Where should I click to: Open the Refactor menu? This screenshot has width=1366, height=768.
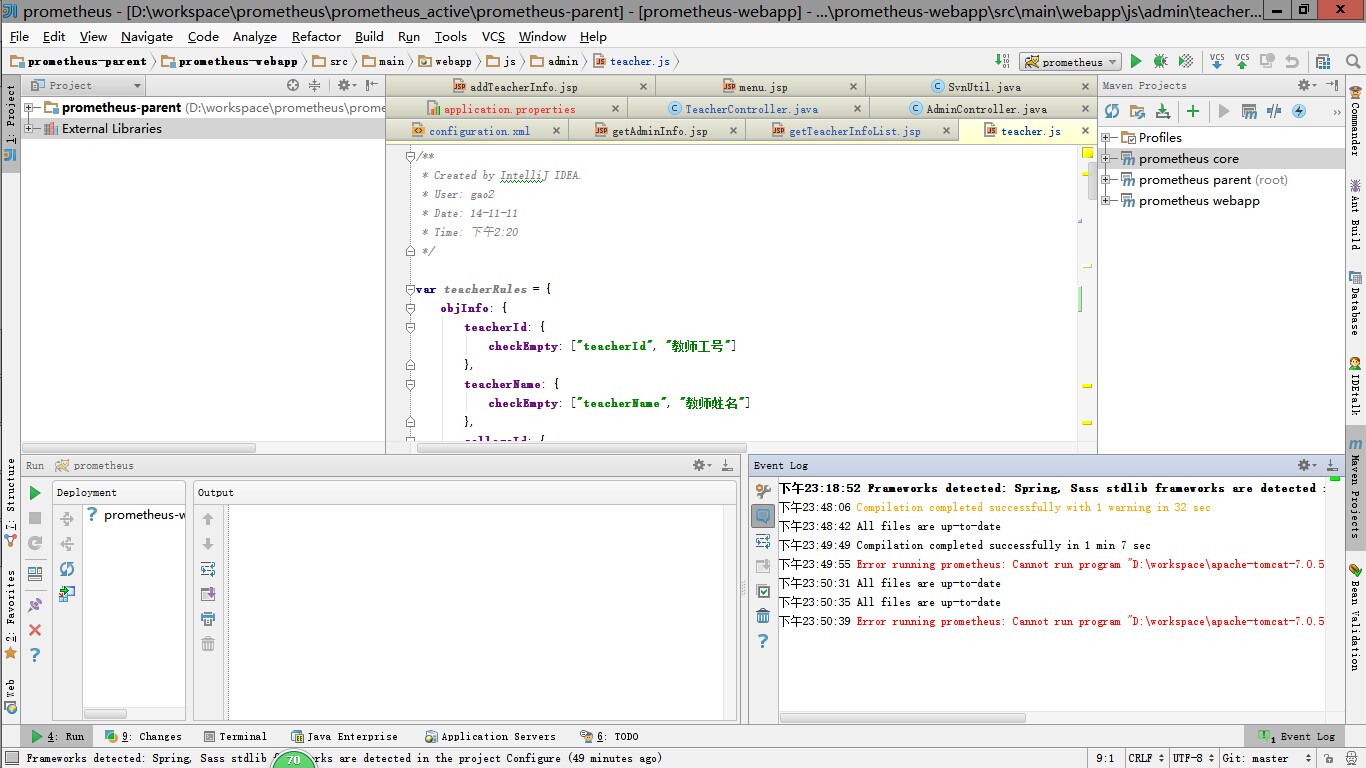point(316,36)
